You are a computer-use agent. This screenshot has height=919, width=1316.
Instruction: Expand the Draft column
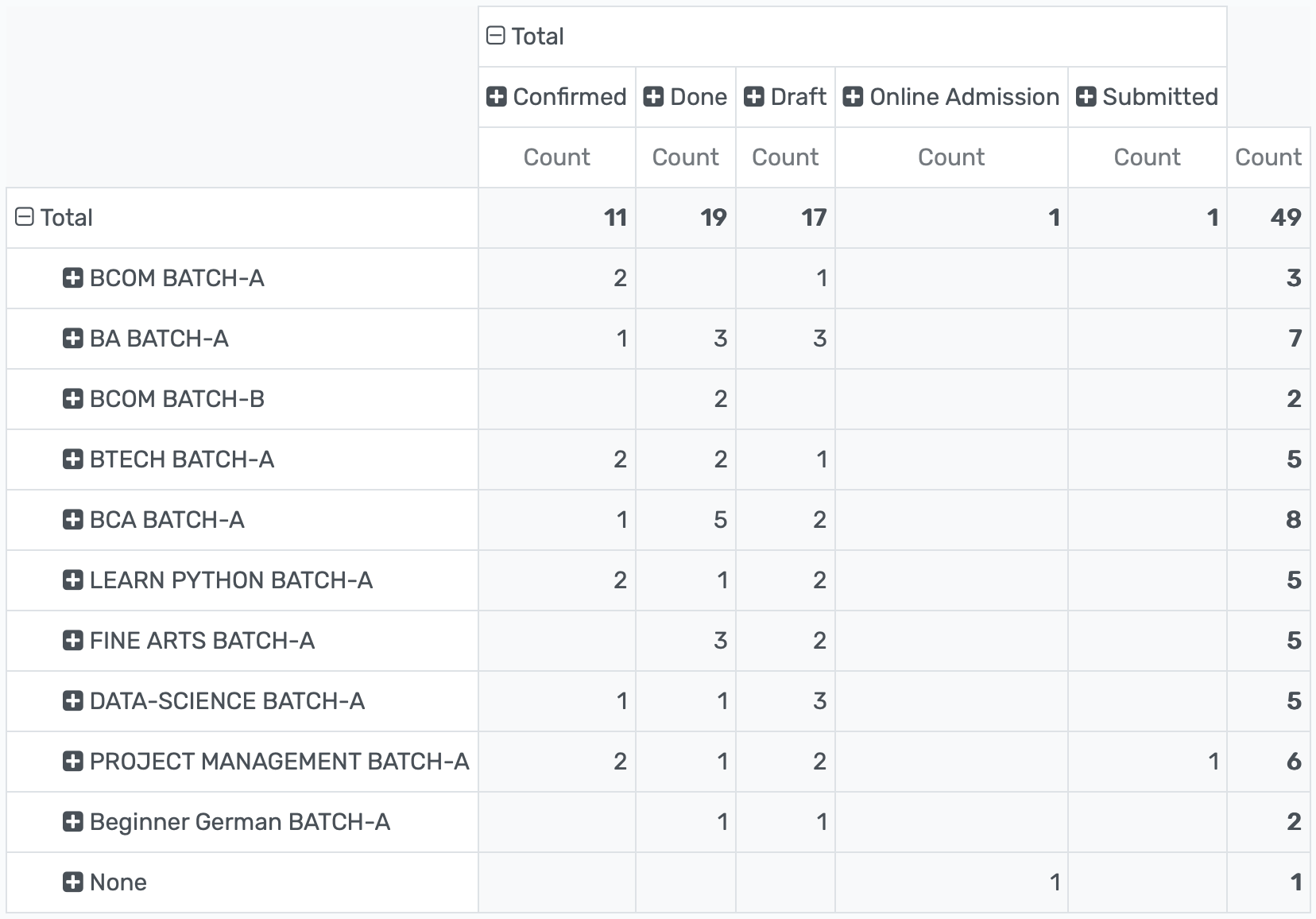point(754,96)
